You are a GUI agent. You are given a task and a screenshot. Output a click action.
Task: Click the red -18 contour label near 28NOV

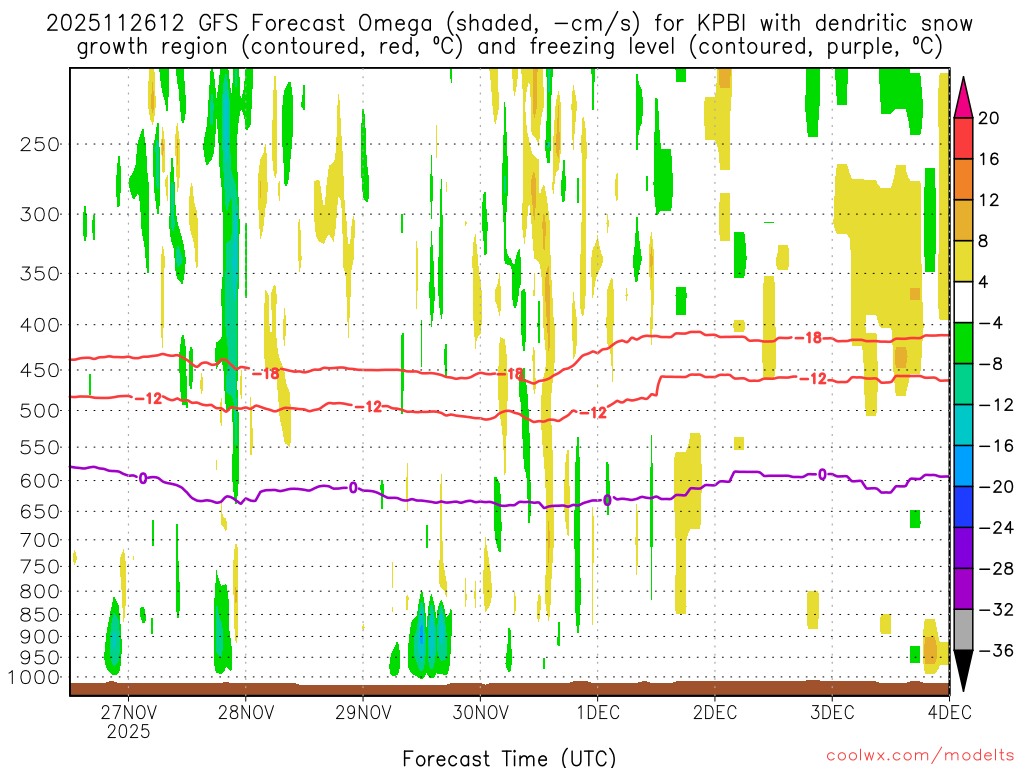coord(266,374)
